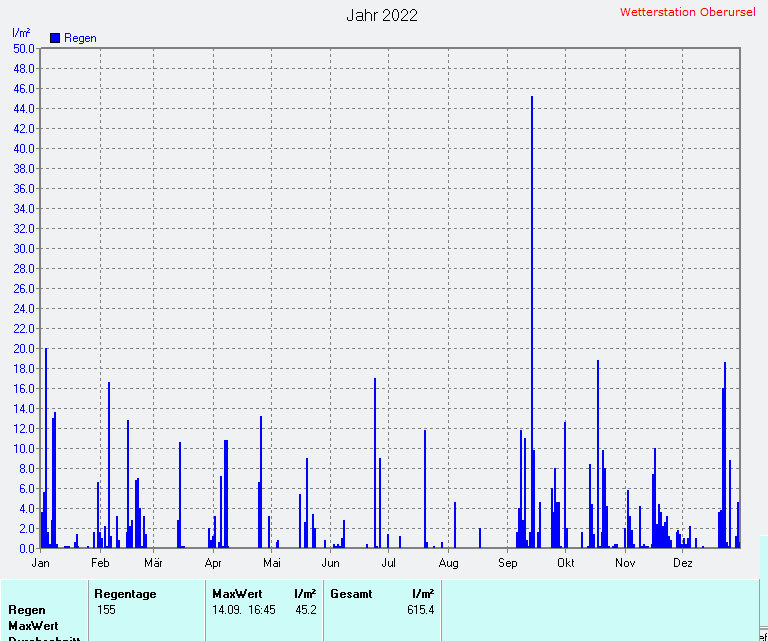The width and height of the screenshot is (768, 641).
Task: Click the Aug month label
Action: click(x=448, y=563)
